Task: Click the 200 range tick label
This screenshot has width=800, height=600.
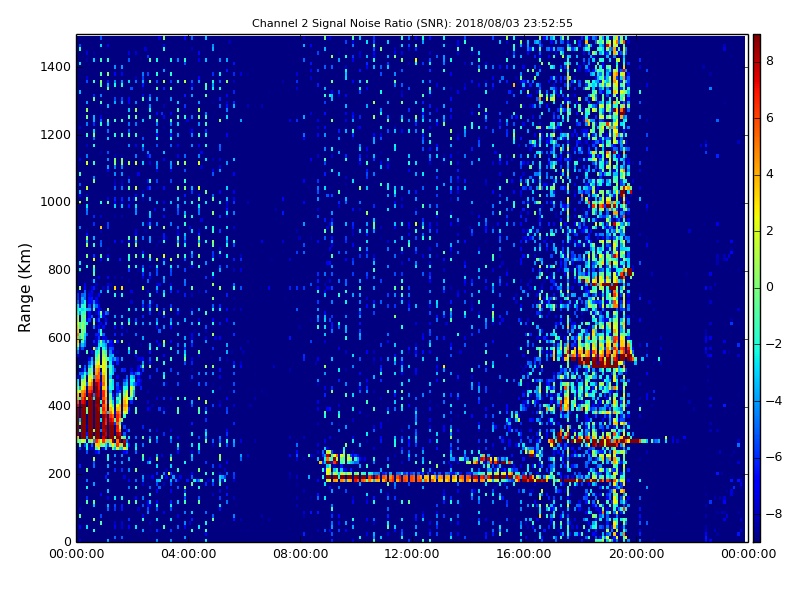Action: coord(59,473)
